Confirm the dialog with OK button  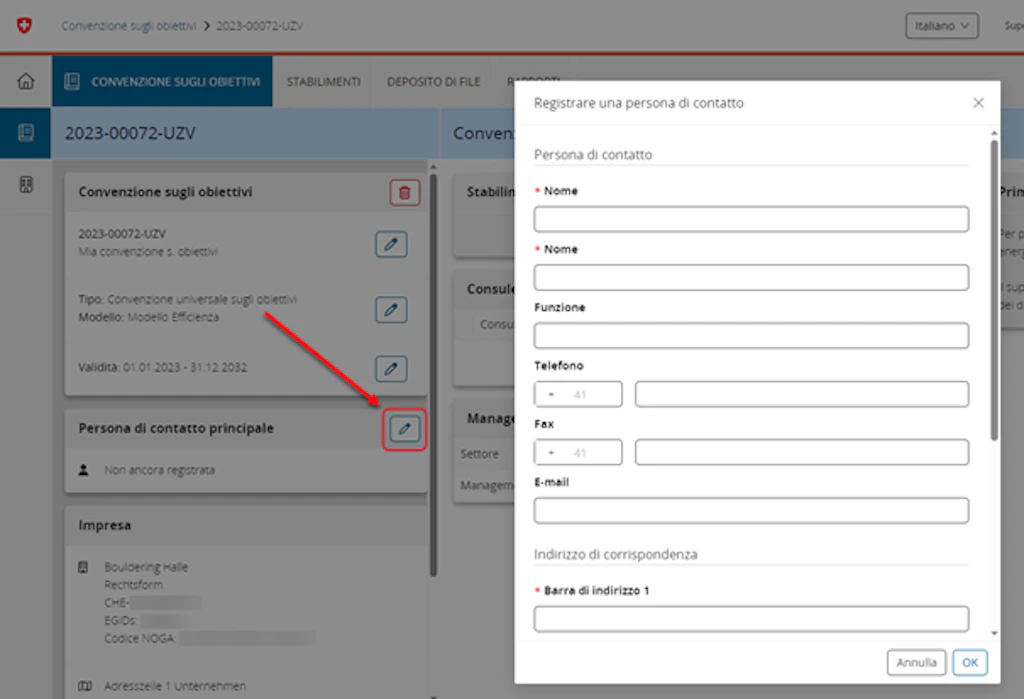[x=970, y=662]
